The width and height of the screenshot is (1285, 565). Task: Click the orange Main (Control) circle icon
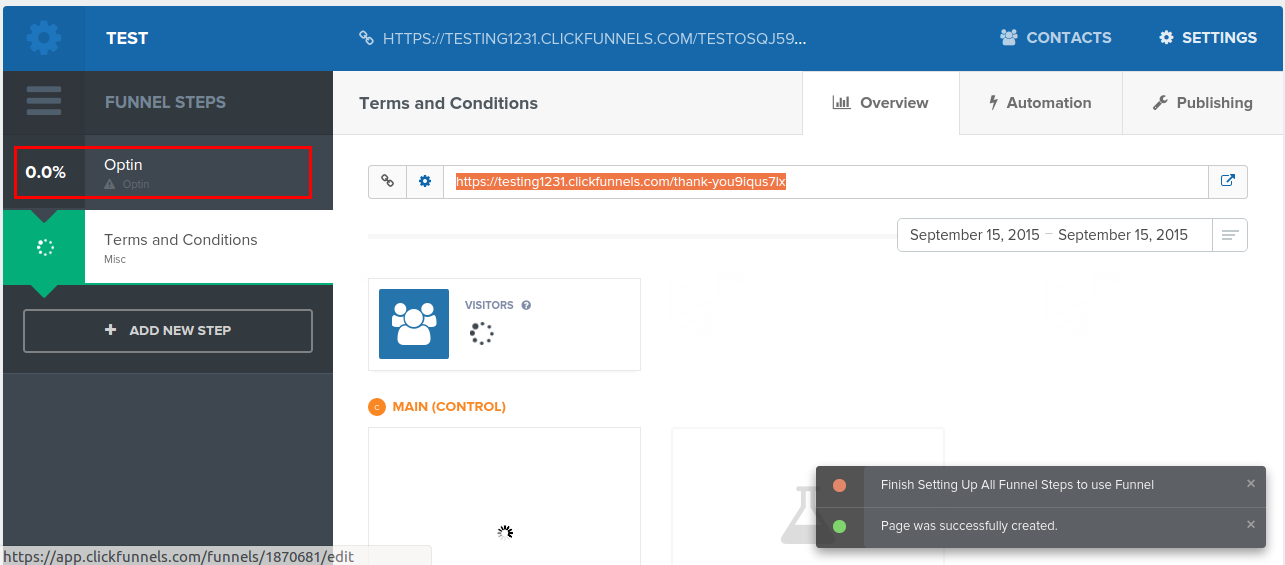[x=377, y=407]
